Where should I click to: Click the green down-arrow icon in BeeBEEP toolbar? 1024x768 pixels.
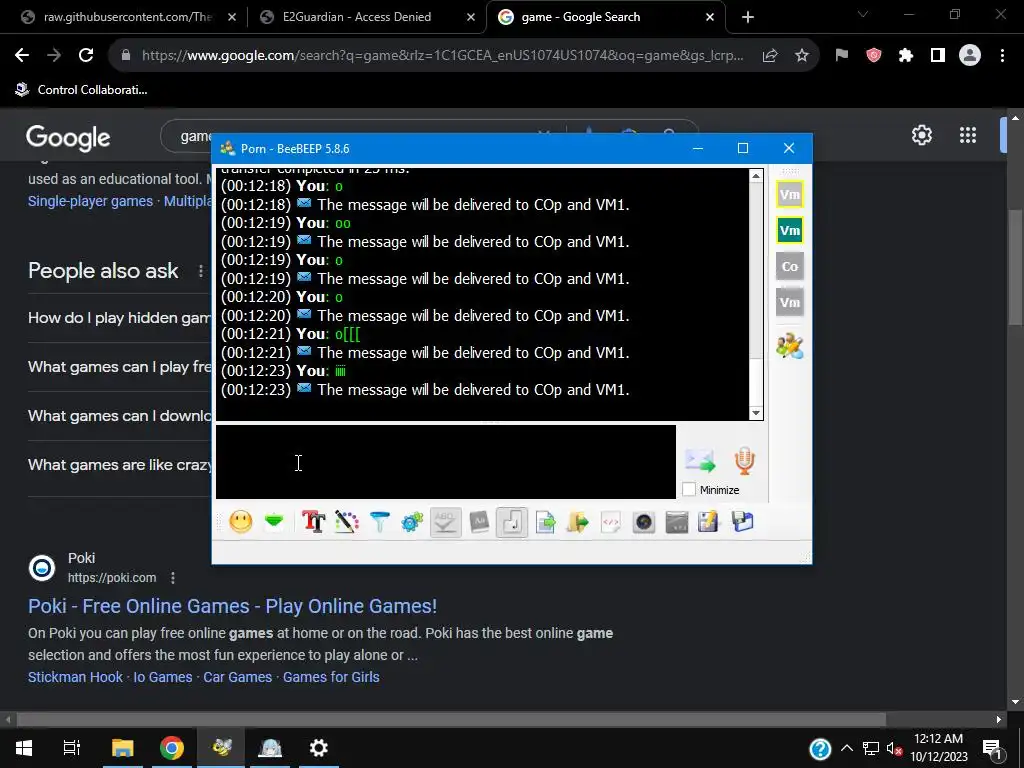(x=274, y=522)
